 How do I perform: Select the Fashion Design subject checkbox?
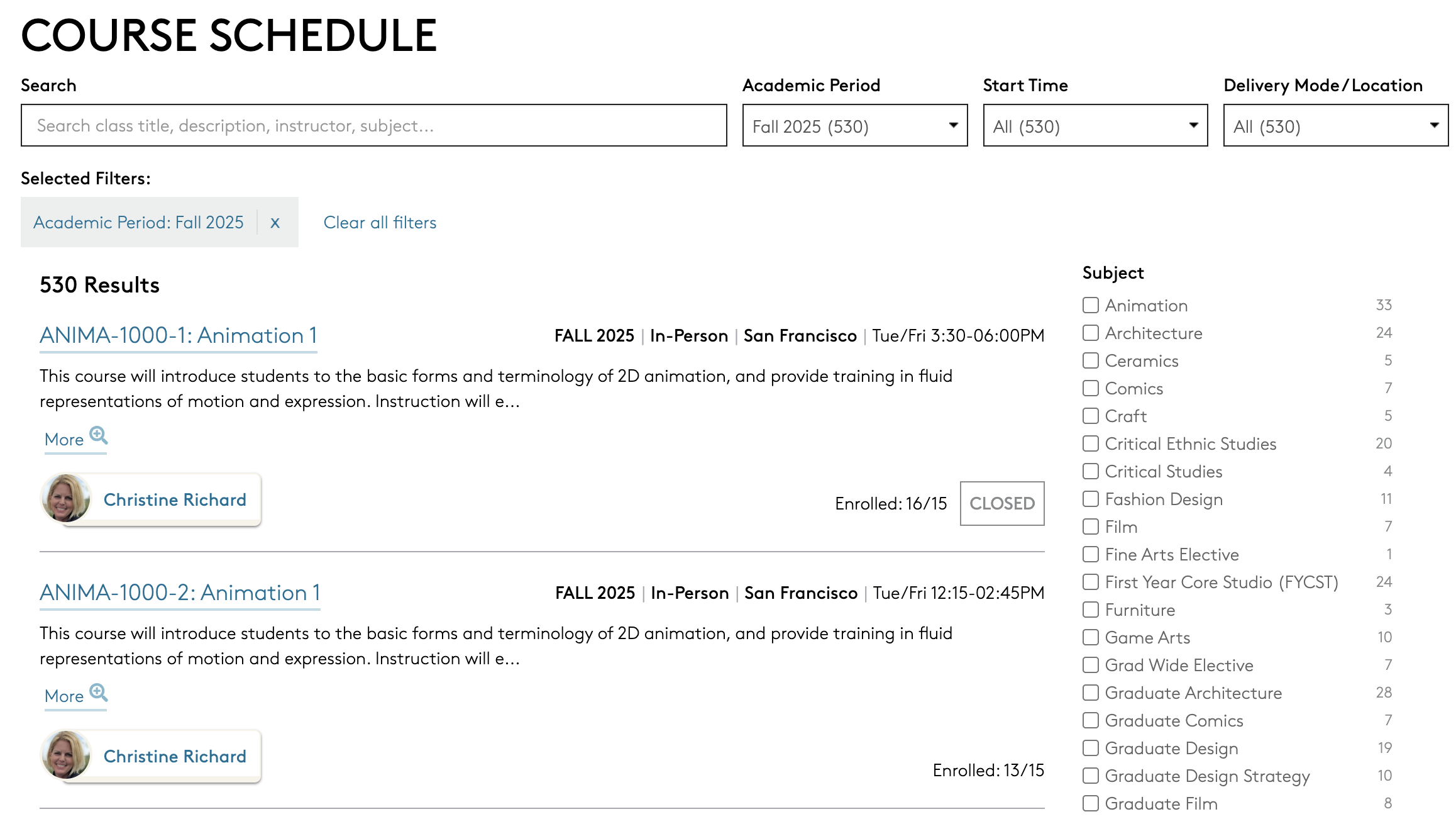coord(1091,499)
